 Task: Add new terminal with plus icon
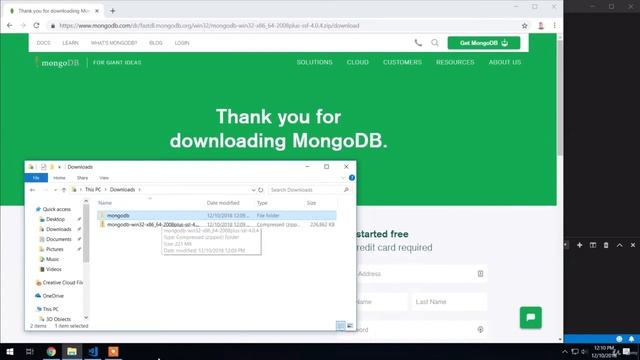pos(580,245)
